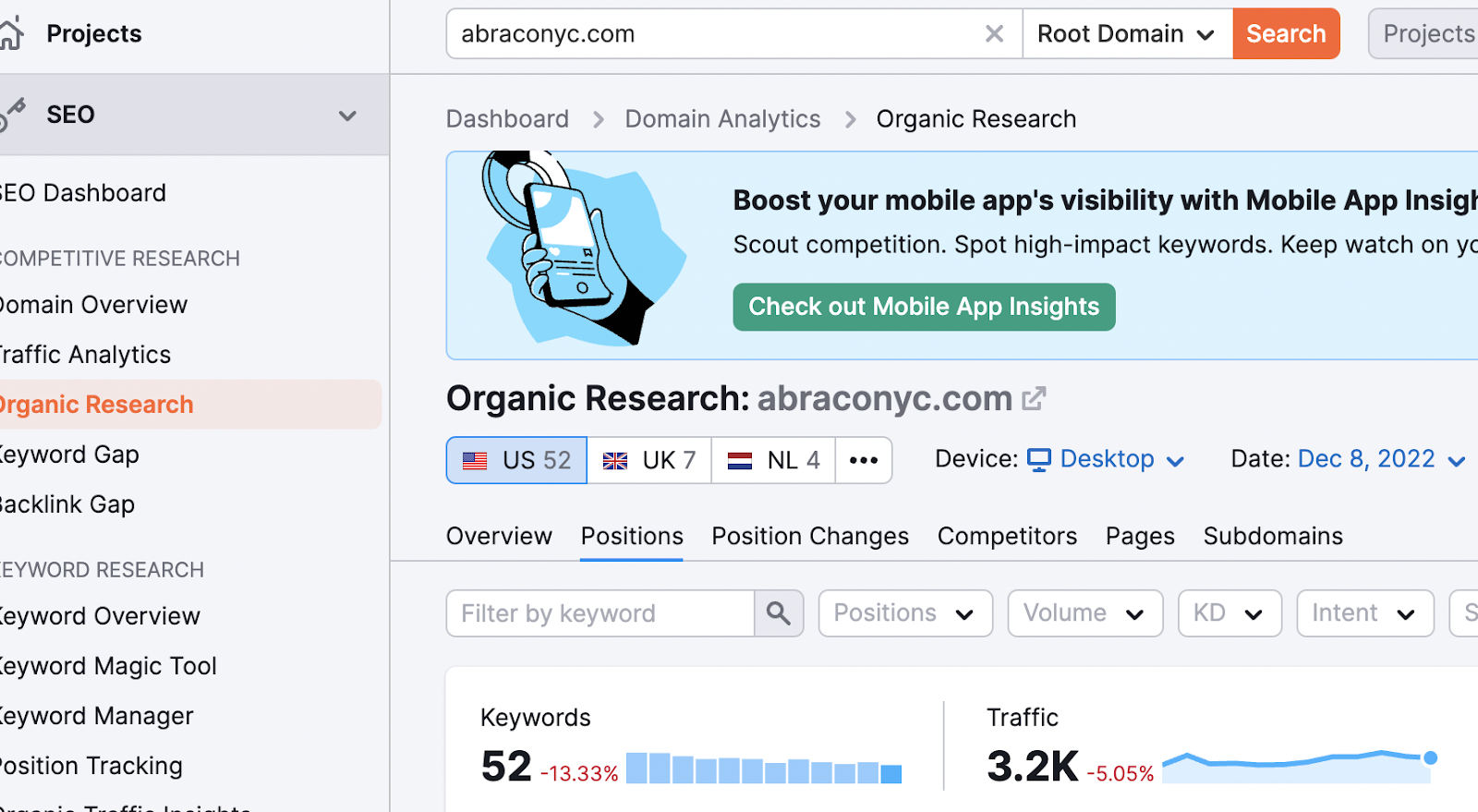The width and height of the screenshot is (1478, 812).
Task: Open Keyword Gap in sidebar
Action: pos(69,454)
